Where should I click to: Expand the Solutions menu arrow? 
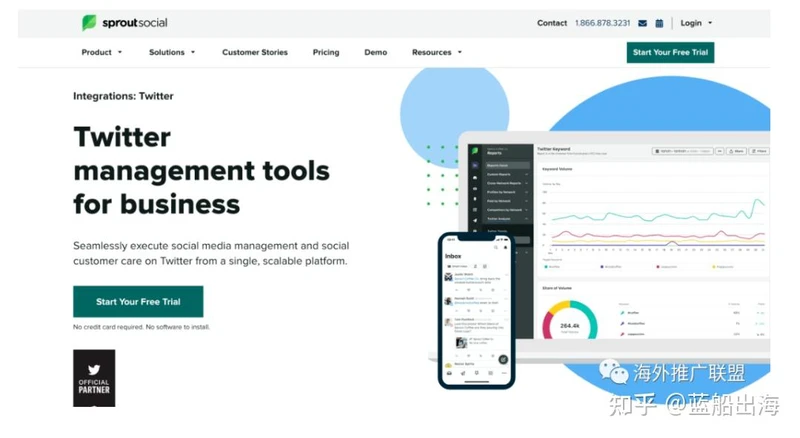point(193,52)
